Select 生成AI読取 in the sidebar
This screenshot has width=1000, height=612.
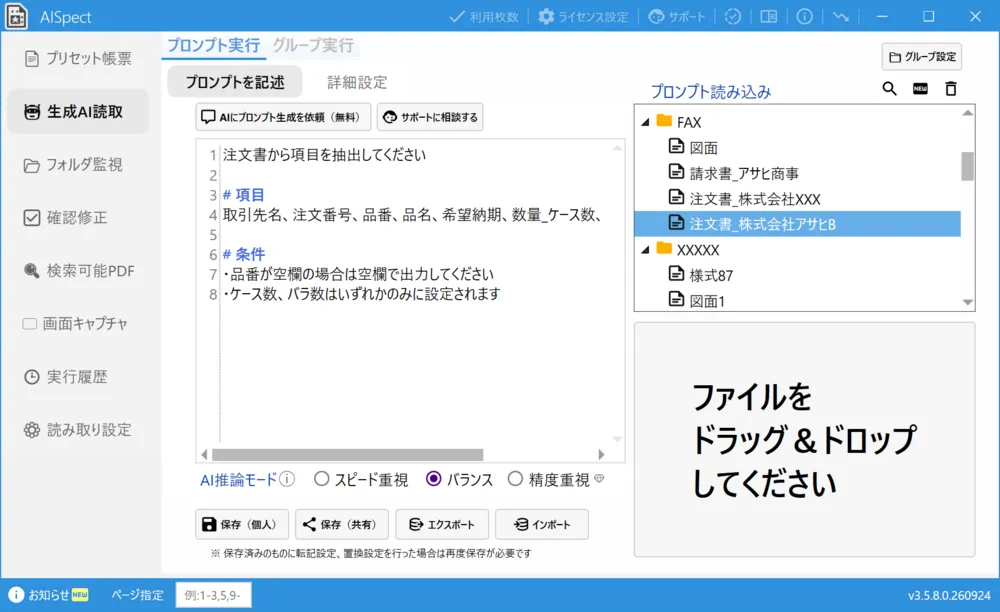pyautogui.click(x=78, y=112)
